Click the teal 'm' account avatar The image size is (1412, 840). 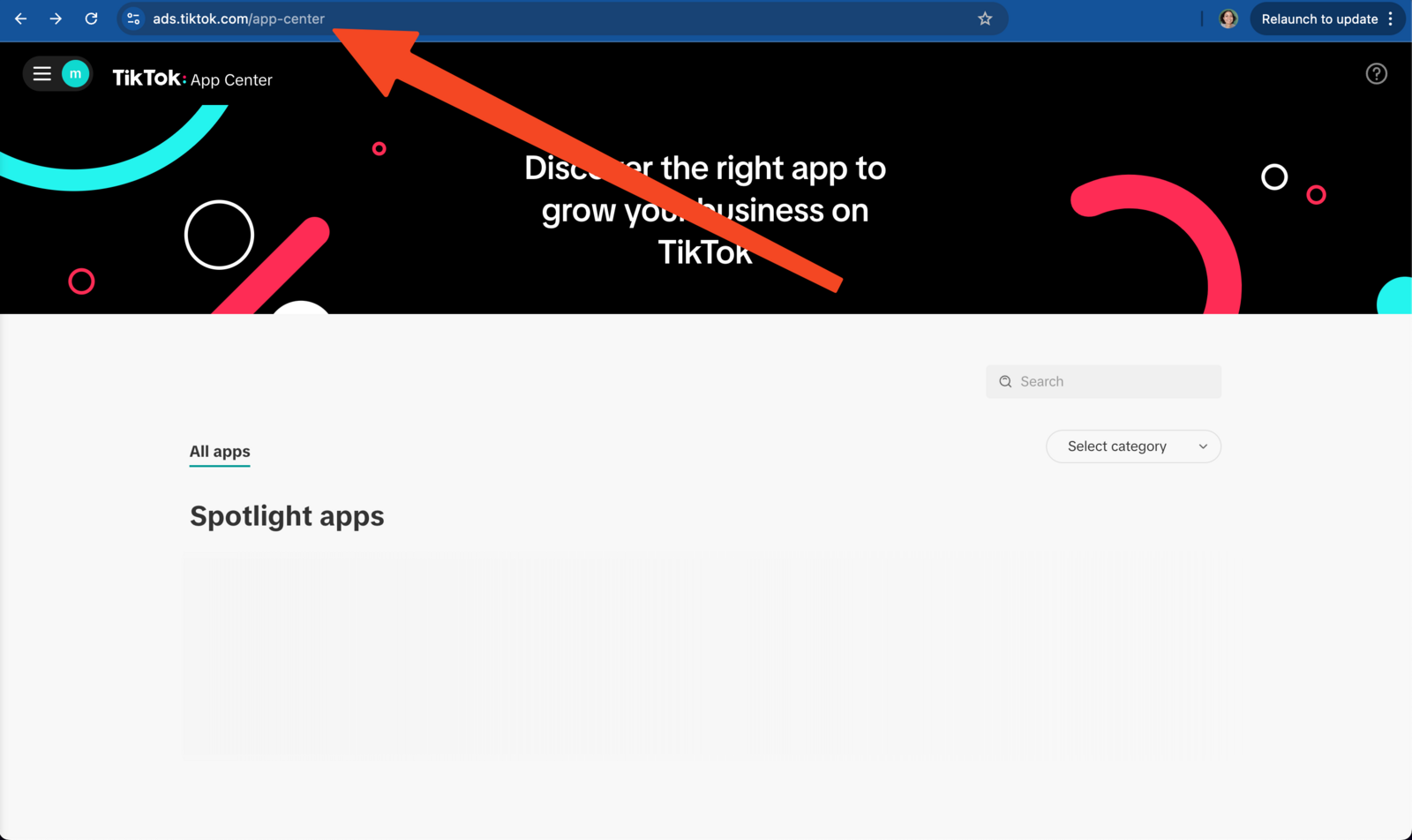76,73
